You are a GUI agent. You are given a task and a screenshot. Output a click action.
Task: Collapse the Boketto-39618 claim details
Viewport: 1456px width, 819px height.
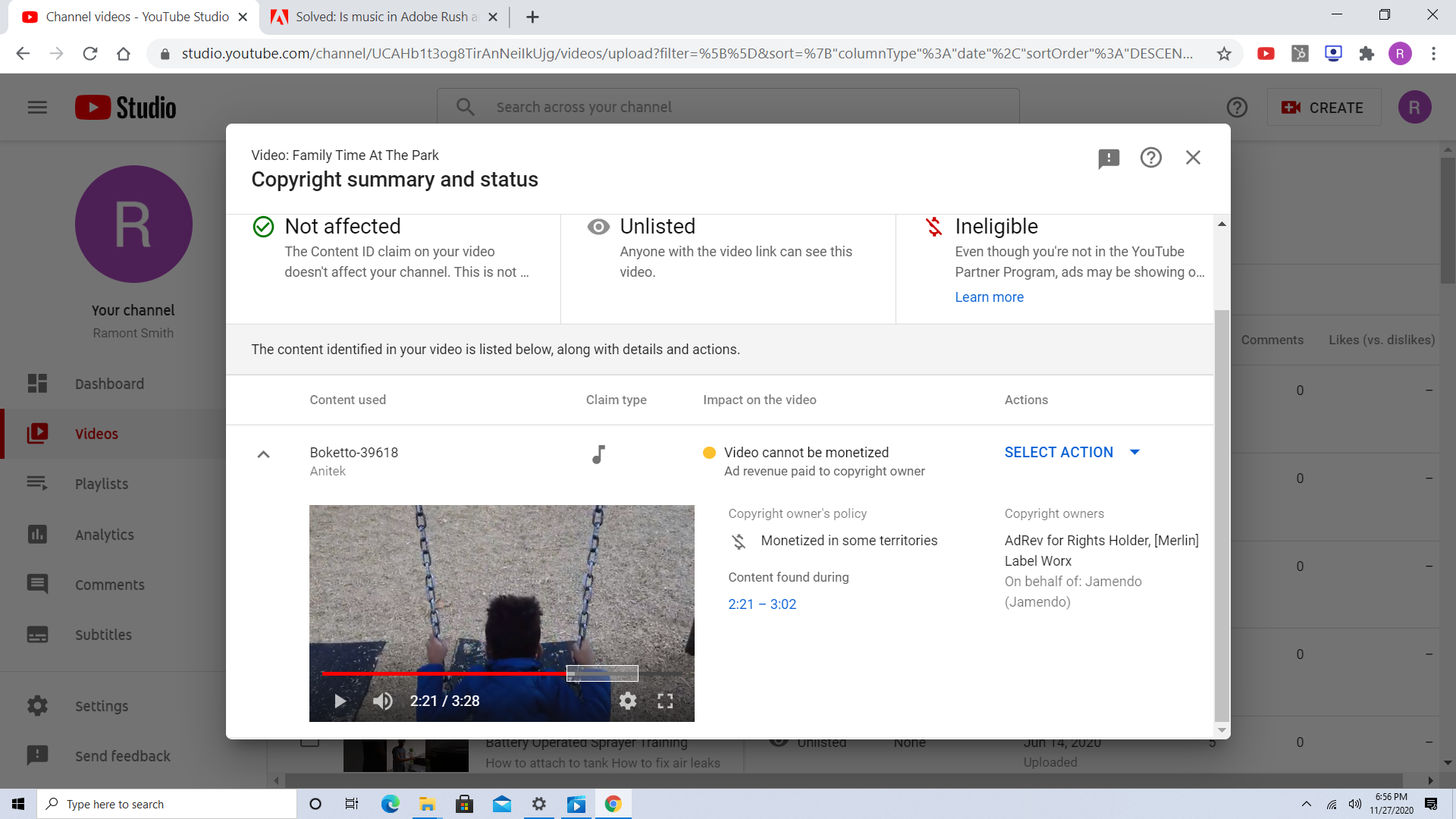coord(263,454)
